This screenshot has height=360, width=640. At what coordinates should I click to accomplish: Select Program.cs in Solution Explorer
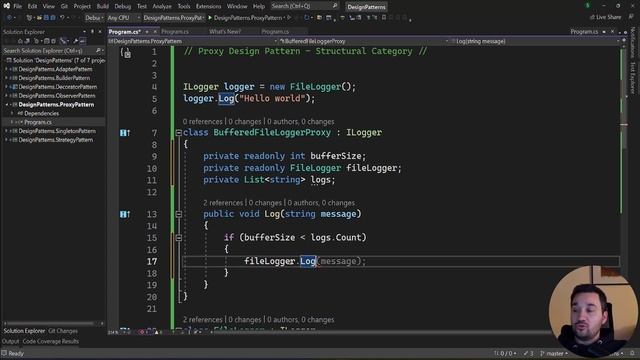coord(38,122)
